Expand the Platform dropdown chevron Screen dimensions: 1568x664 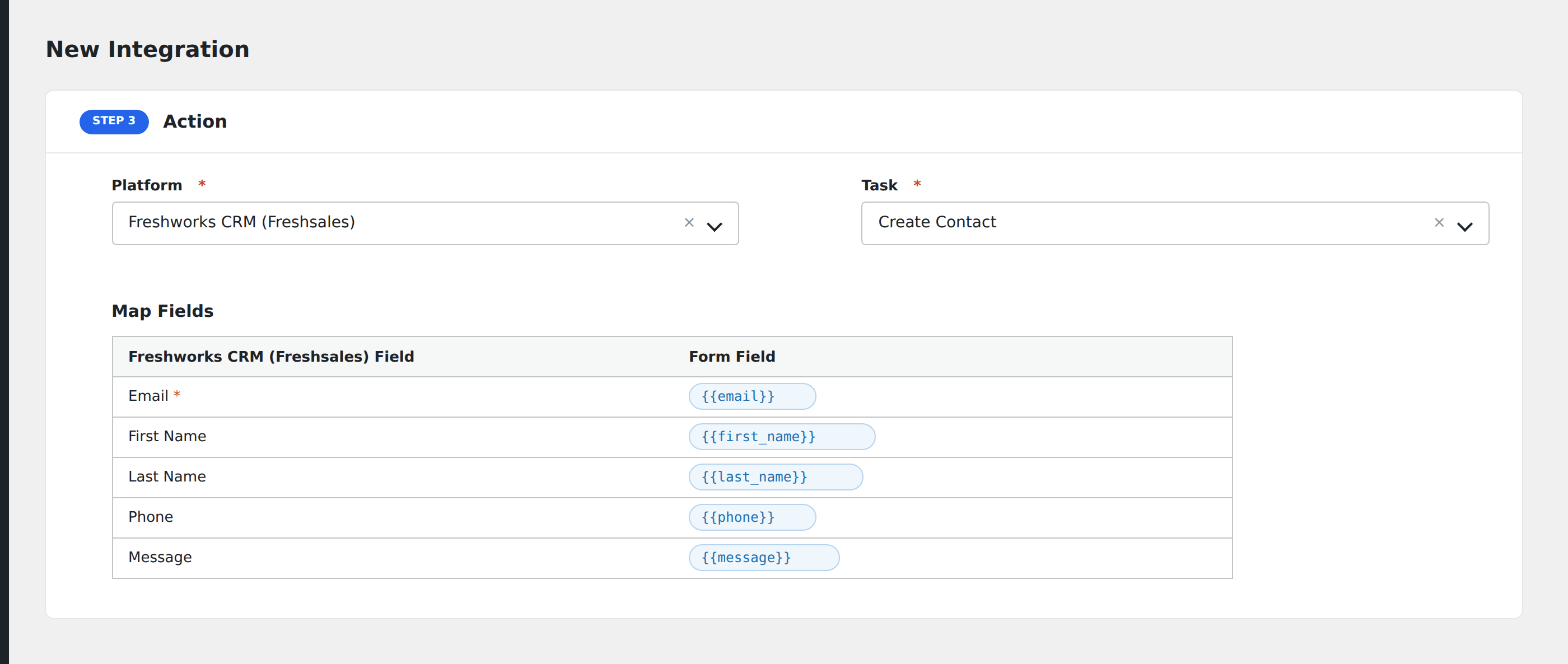714,226
